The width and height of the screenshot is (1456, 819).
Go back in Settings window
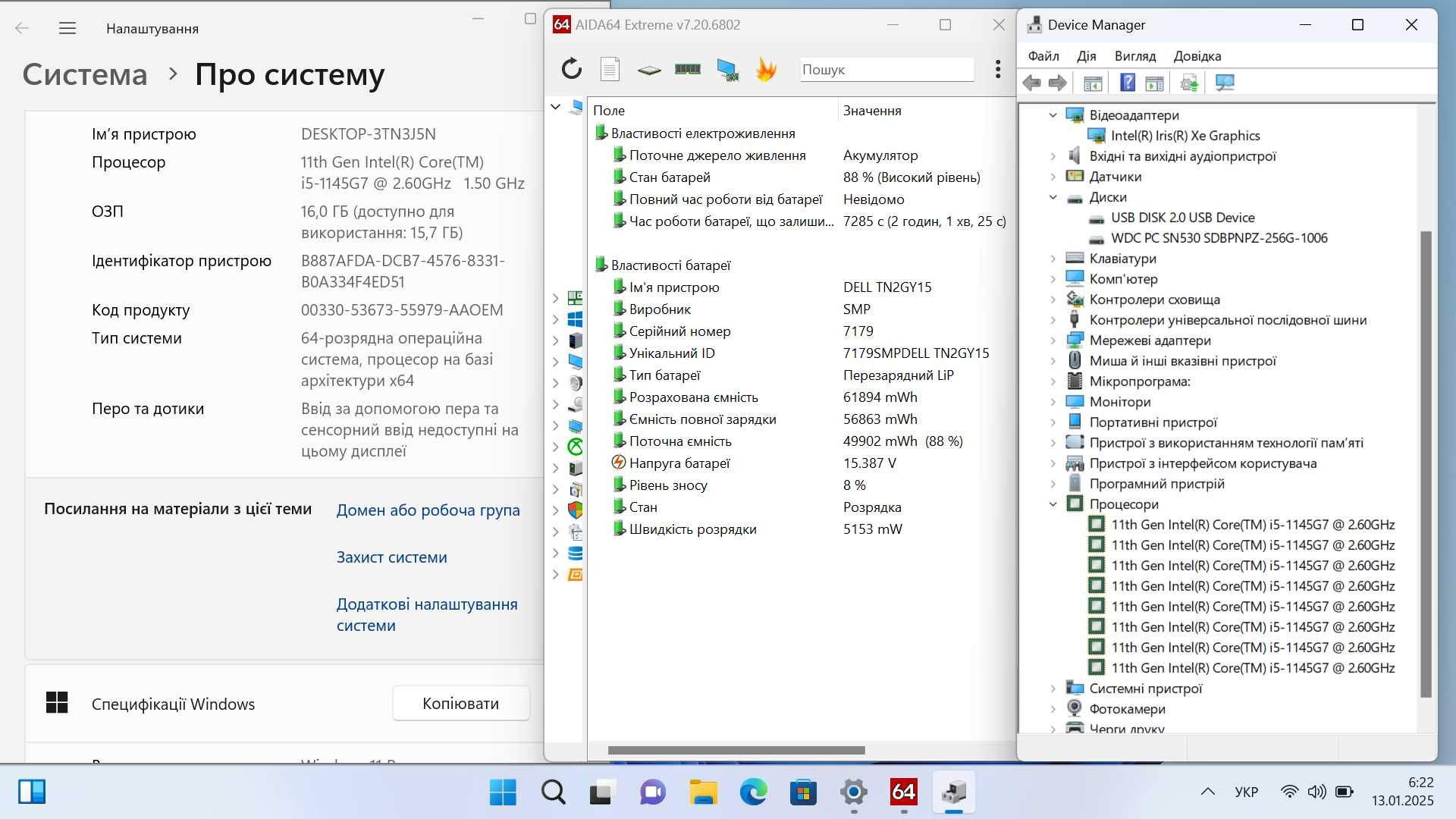[22, 29]
